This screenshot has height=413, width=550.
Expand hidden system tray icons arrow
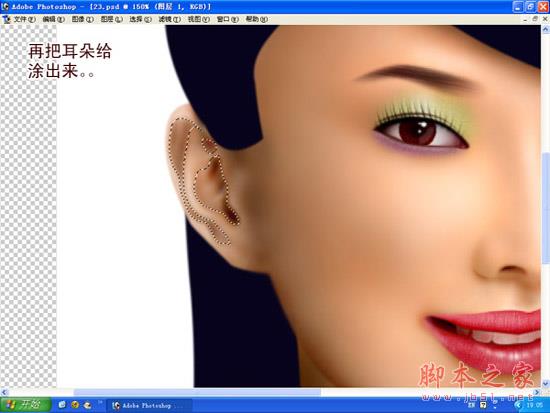point(518,405)
